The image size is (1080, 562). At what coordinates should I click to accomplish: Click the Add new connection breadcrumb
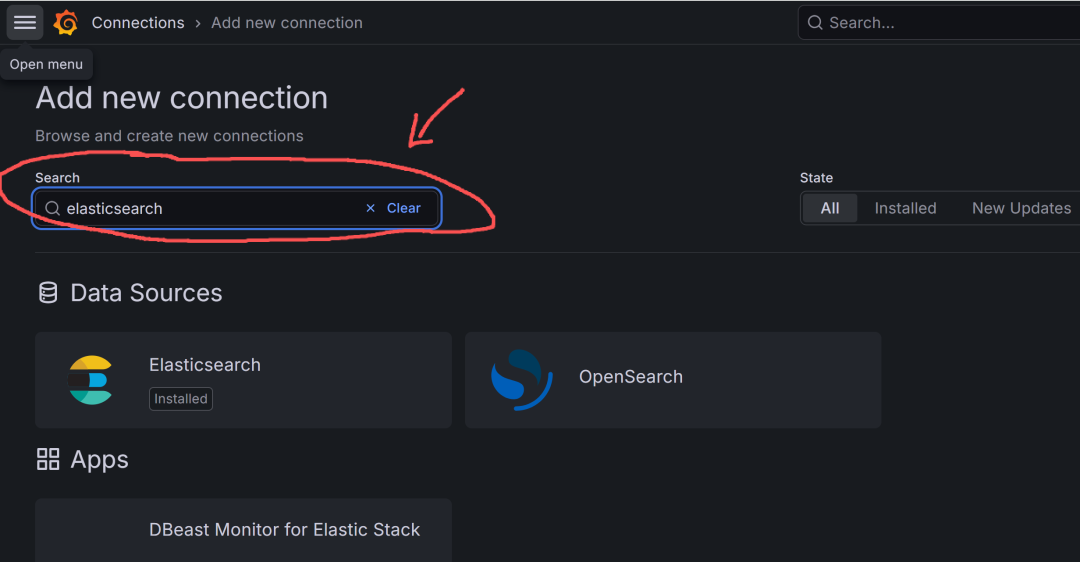tap(287, 23)
